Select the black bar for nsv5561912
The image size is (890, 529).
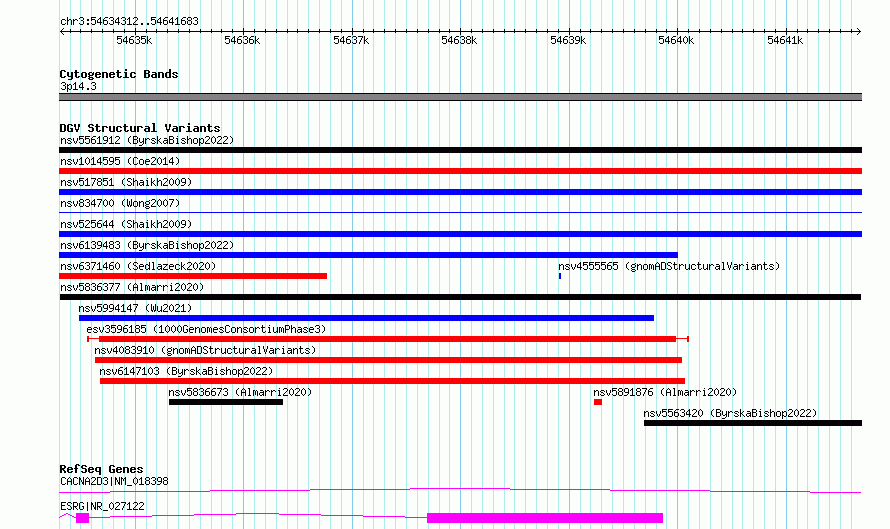pyautogui.click(x=460, y=150)
